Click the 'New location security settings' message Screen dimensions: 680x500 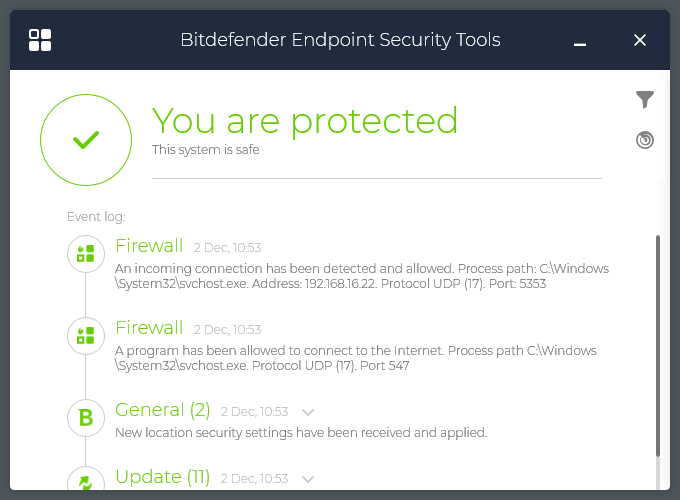pyautogui.click(x=301, y=433)
